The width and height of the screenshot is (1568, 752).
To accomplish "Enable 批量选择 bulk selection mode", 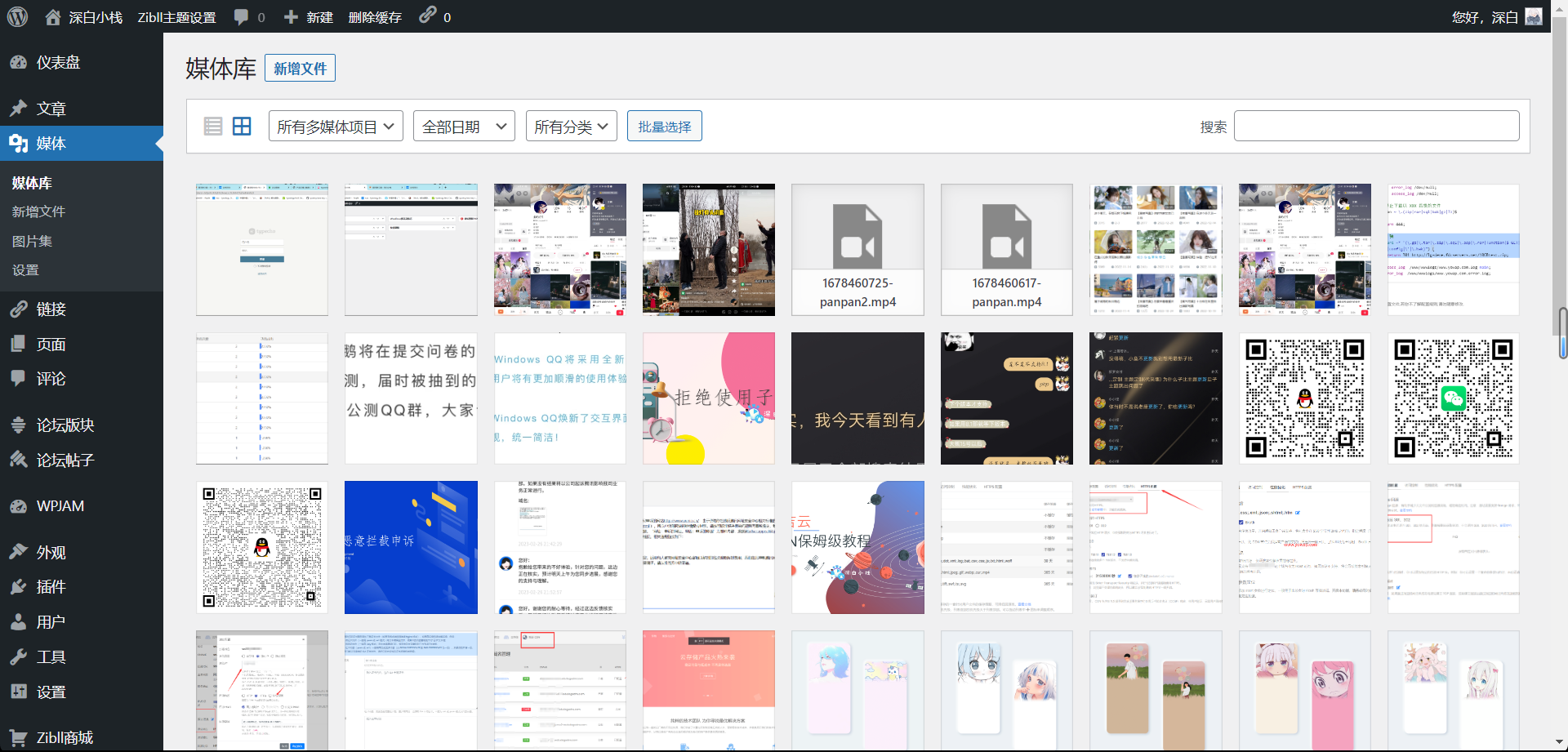I will (x=664, y=126).
